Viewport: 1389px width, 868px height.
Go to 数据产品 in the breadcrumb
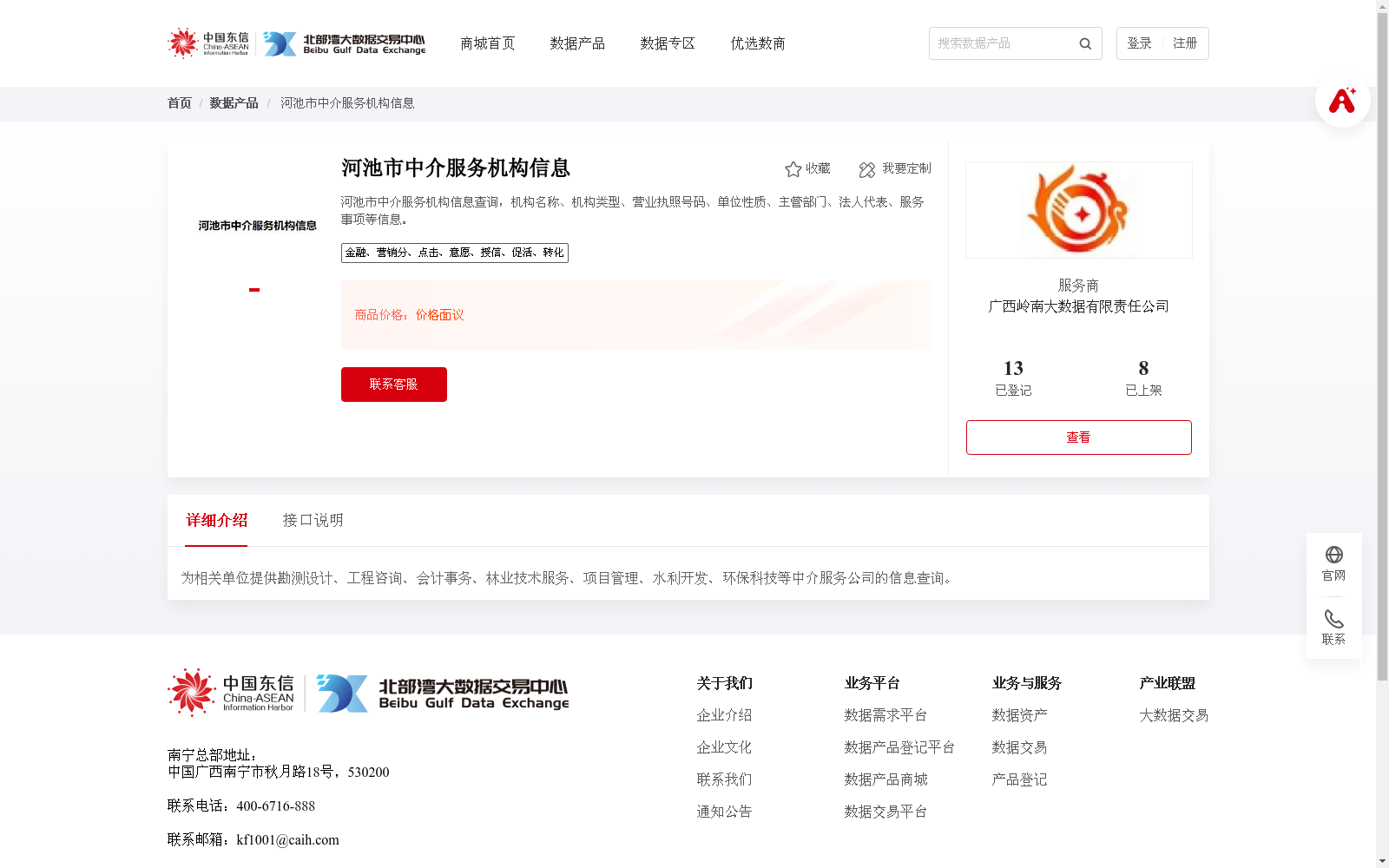(x=234, y=103)
